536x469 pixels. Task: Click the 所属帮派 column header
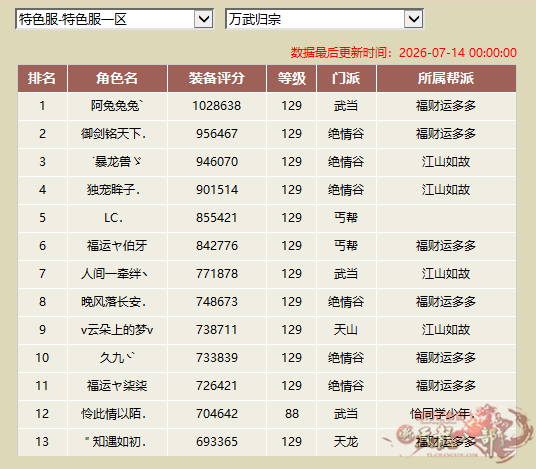click(446, 78)
